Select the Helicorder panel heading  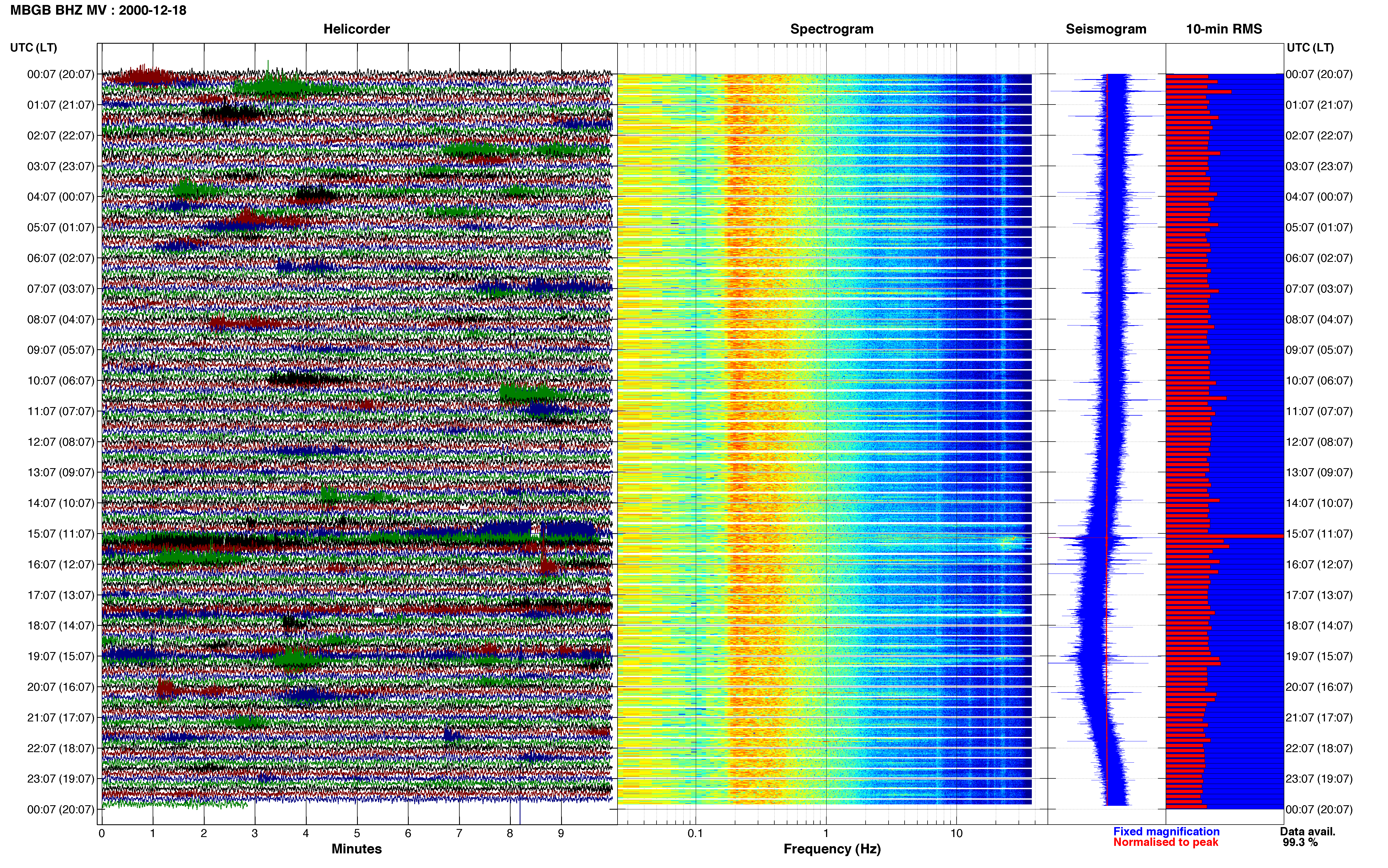(356, 29)
